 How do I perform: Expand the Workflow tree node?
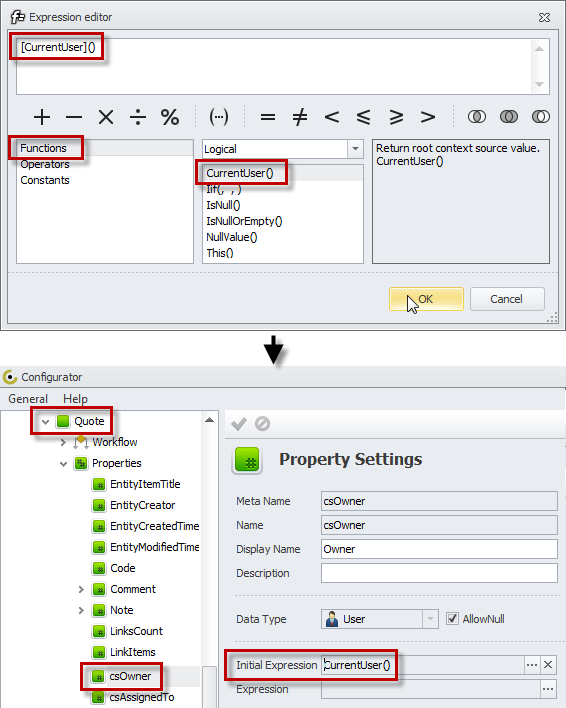63,442
